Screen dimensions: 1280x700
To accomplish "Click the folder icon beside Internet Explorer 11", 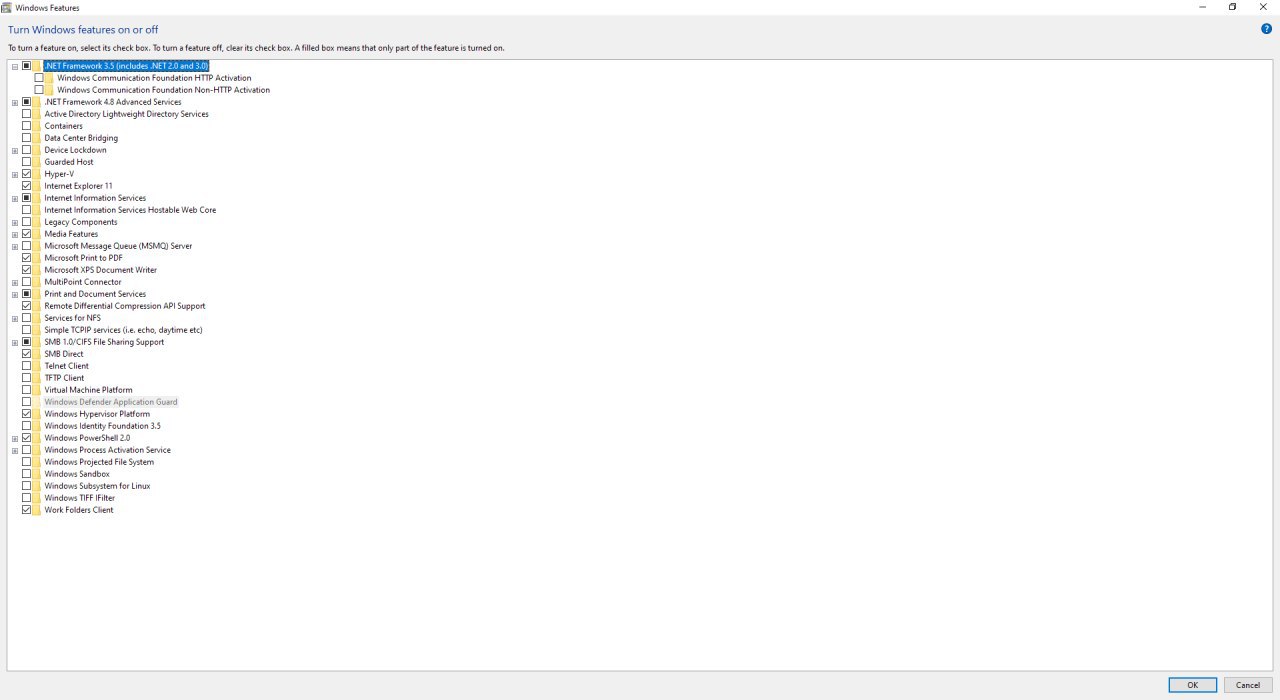I will coord(38,186).
